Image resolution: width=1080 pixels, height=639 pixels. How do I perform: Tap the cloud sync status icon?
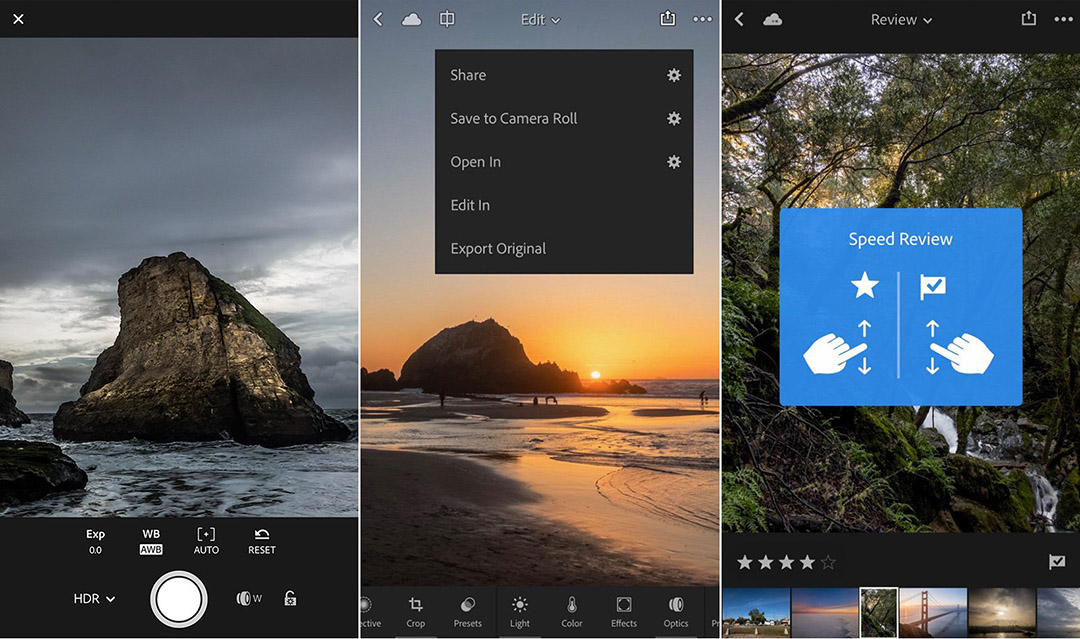coord(410,18)
